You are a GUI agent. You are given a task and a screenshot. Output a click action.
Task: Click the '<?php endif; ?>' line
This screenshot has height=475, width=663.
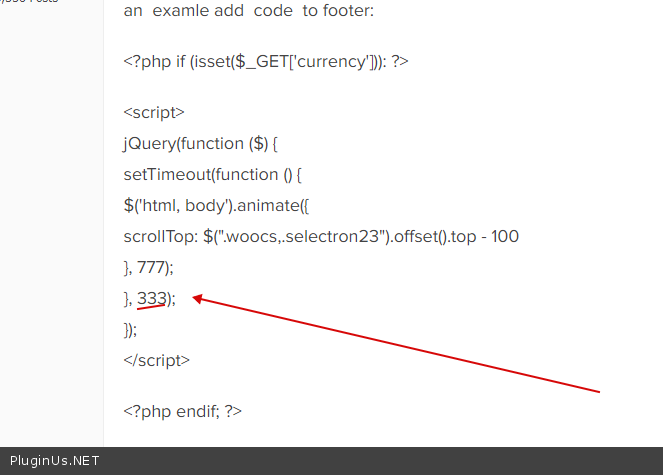(183, 410)
